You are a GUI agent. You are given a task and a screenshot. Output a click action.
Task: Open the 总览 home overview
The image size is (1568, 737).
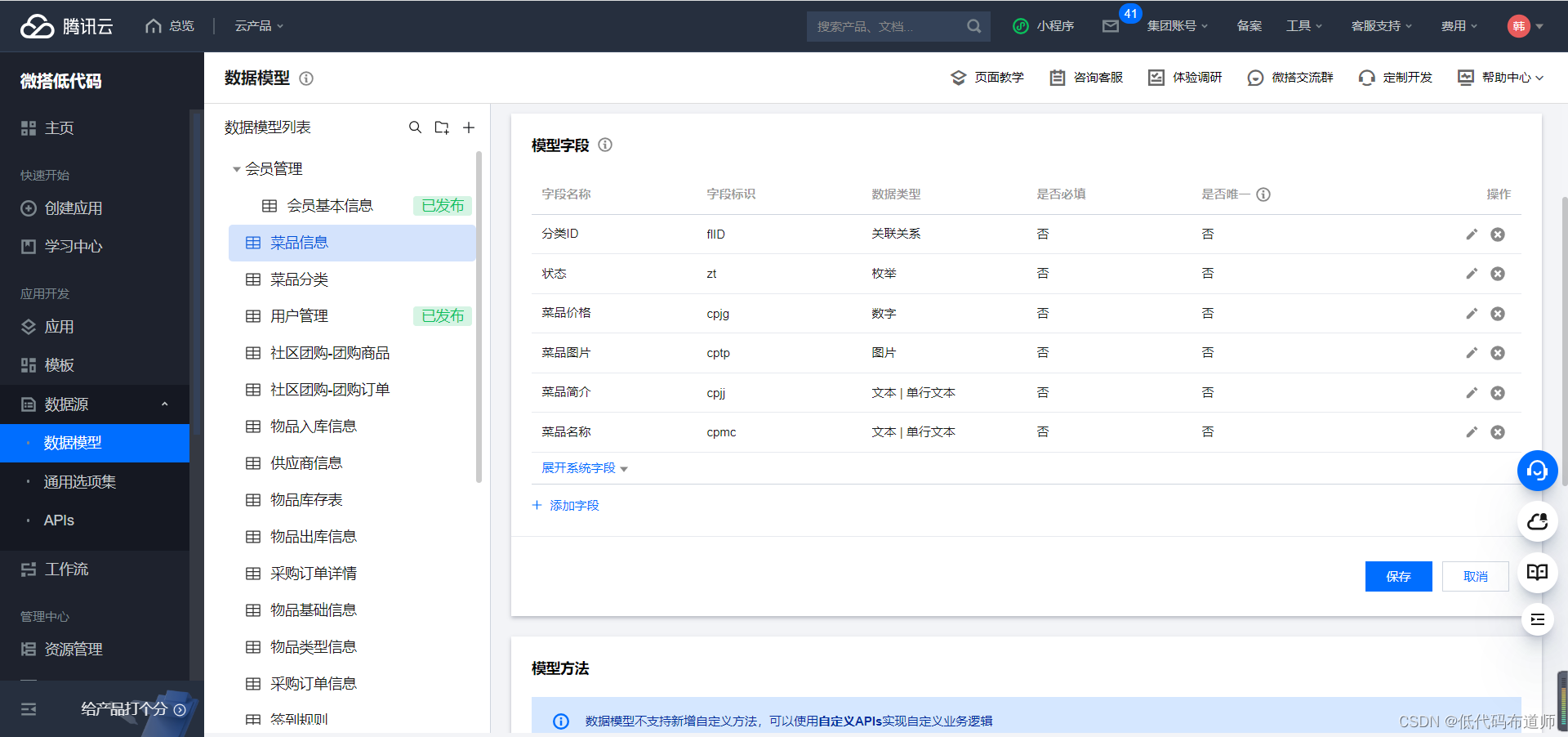170,26
